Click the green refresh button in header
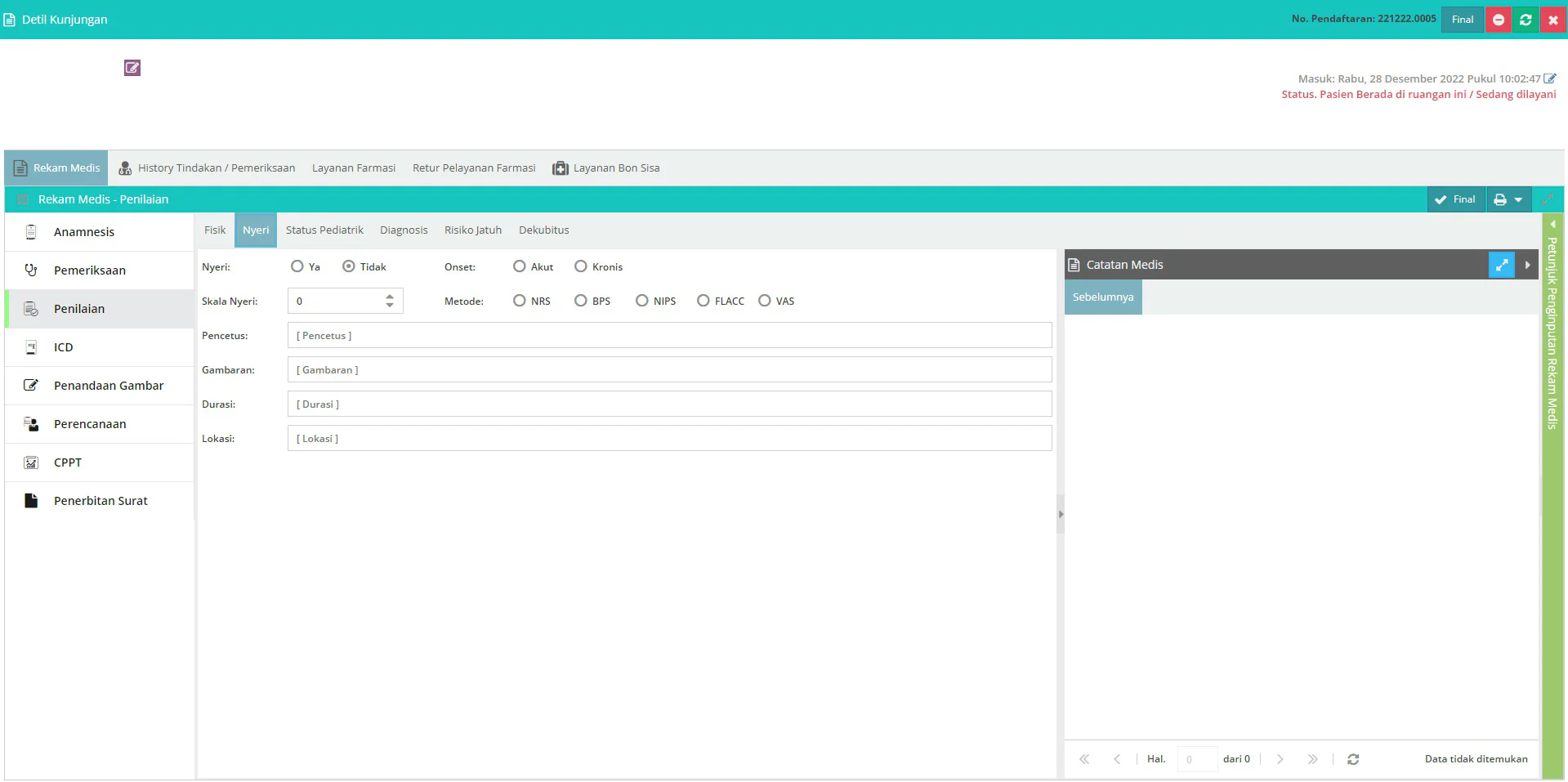Viewport: 1568px width, 782px height. tap(1526, 20)
